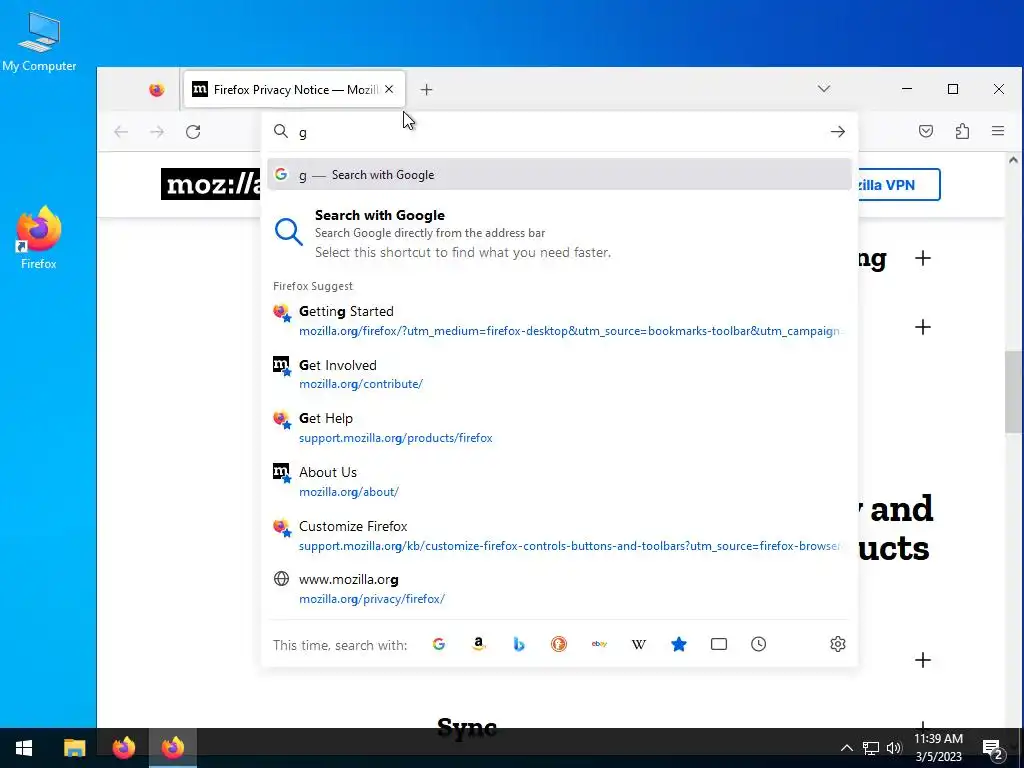Show hidden system tray icons
Image resolution: width=1024 pixels, height=768 pixels.
click(846, 748)
